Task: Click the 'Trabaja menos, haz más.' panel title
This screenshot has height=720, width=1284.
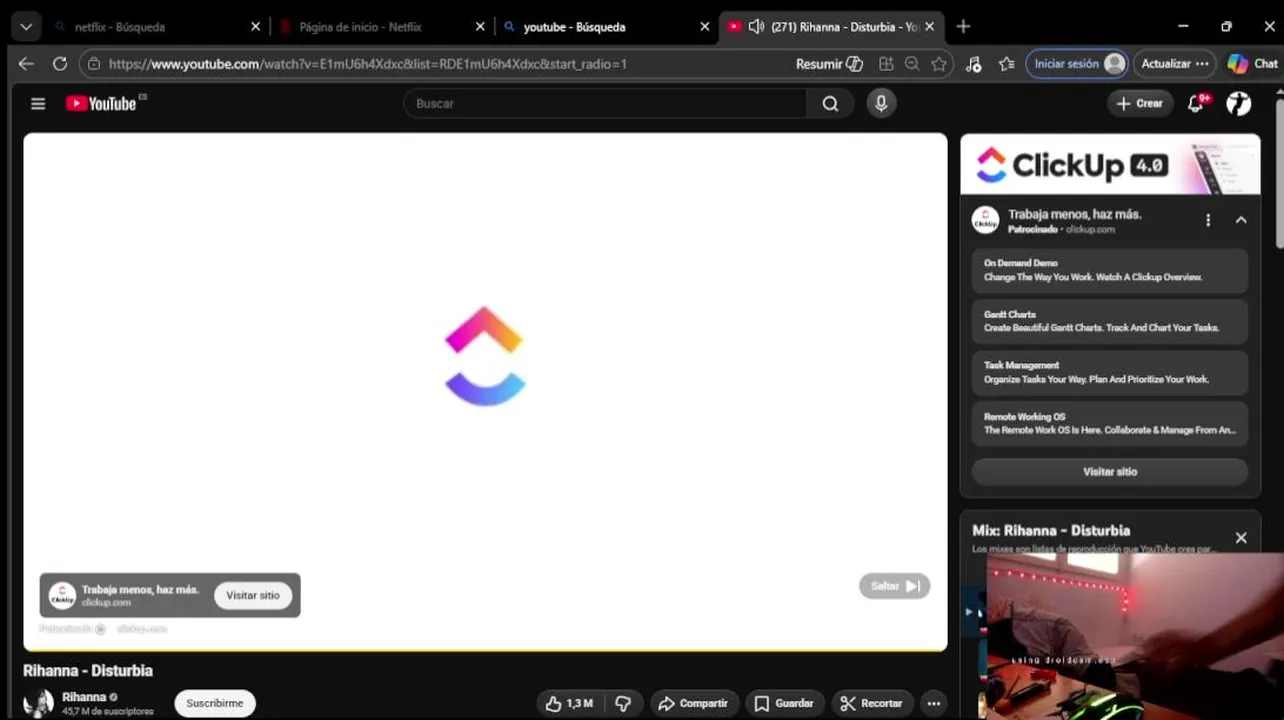Action: point(1074,214)
